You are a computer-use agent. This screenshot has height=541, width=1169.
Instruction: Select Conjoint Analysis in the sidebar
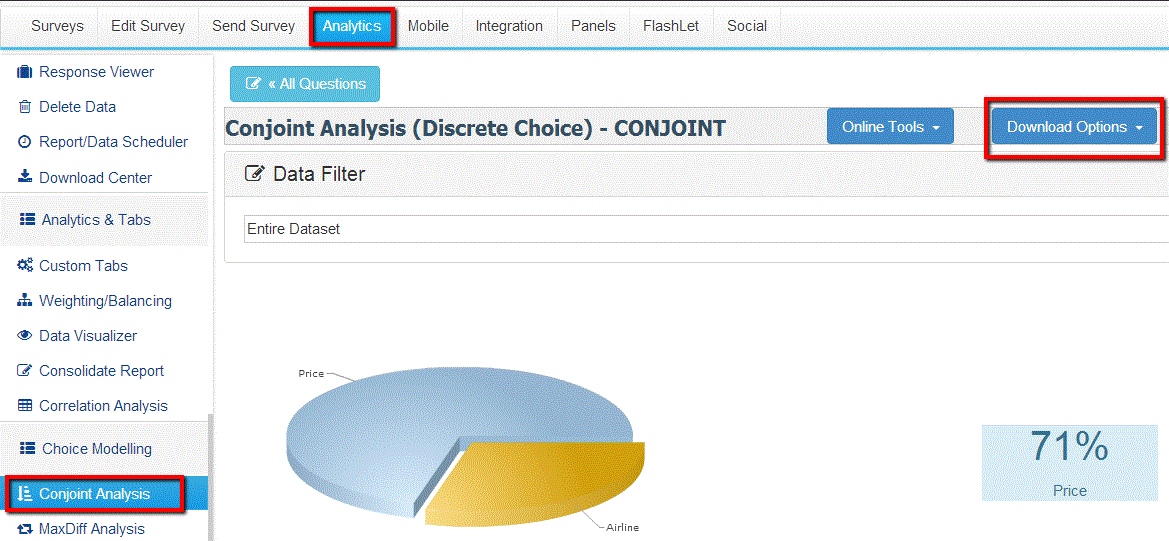pos(95,494)
